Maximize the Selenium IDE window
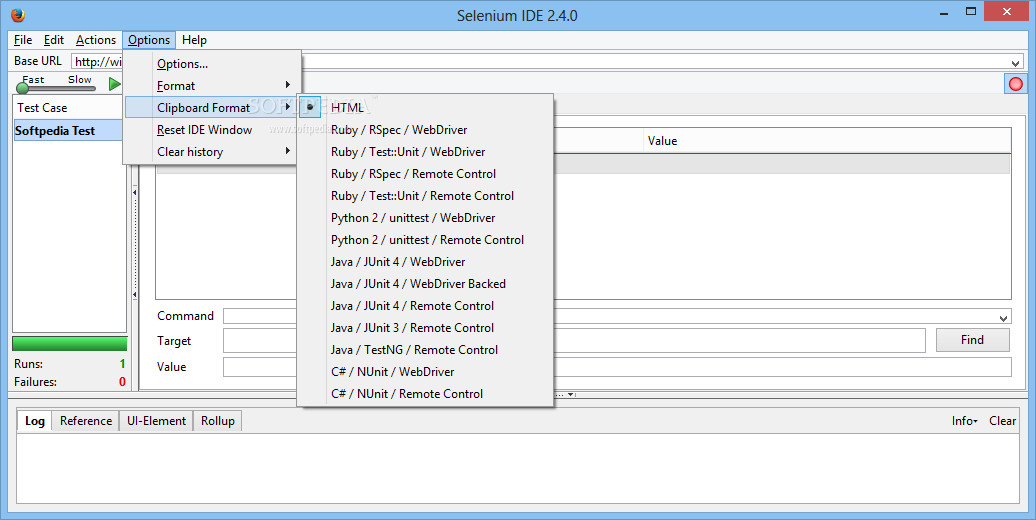 tap(971, 11)
